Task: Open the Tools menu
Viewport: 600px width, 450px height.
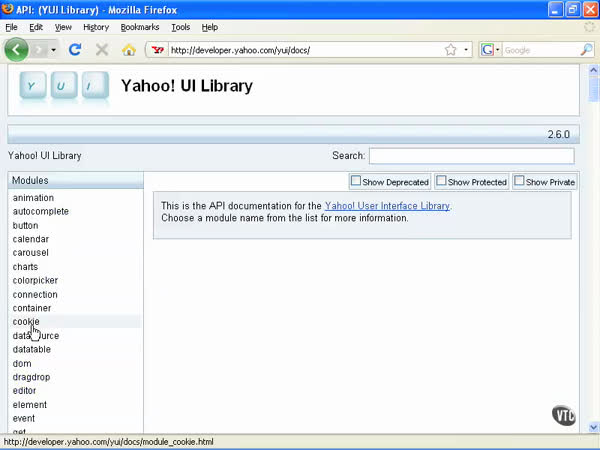Action: pos(180,27)
